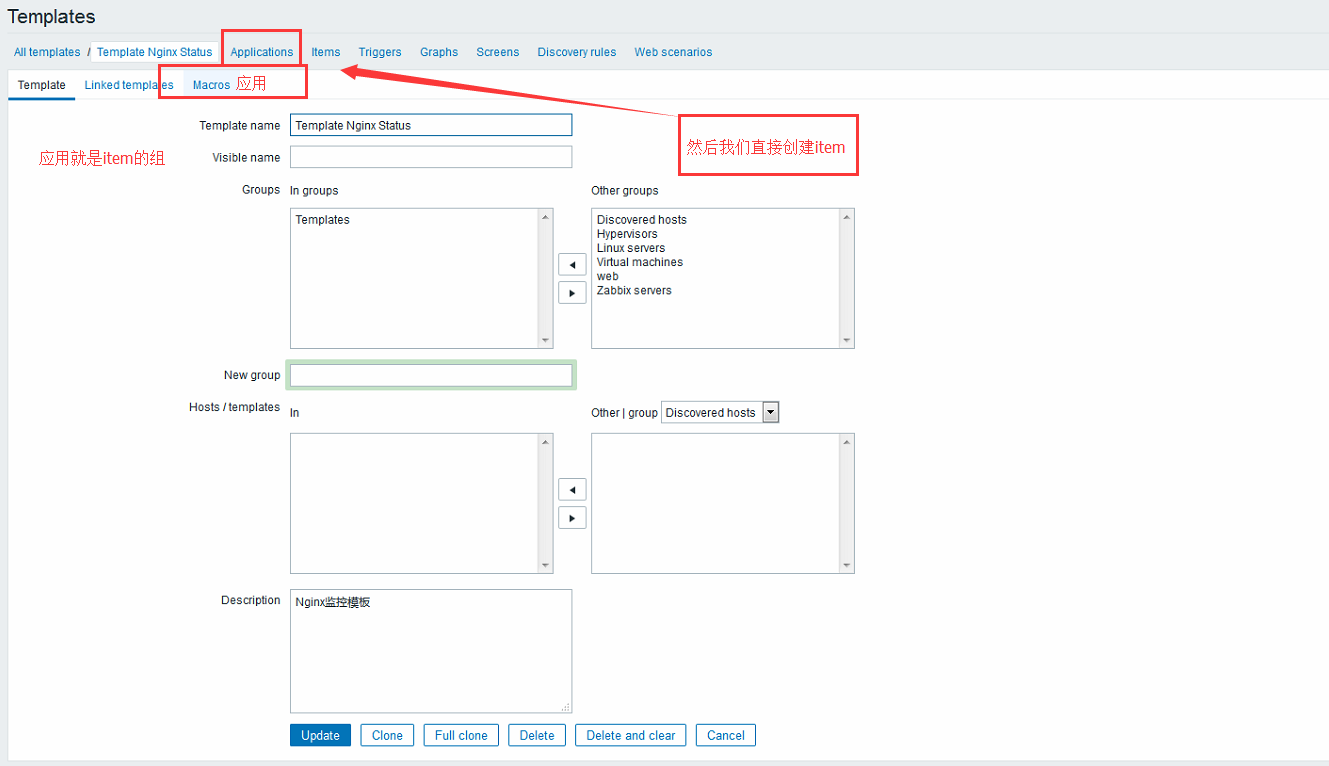Image resolution: width=1329 pixels, height=766 pixels.
Task: Click scroll-down arrow of Hosts In list
Action: [x=545, y=566]
